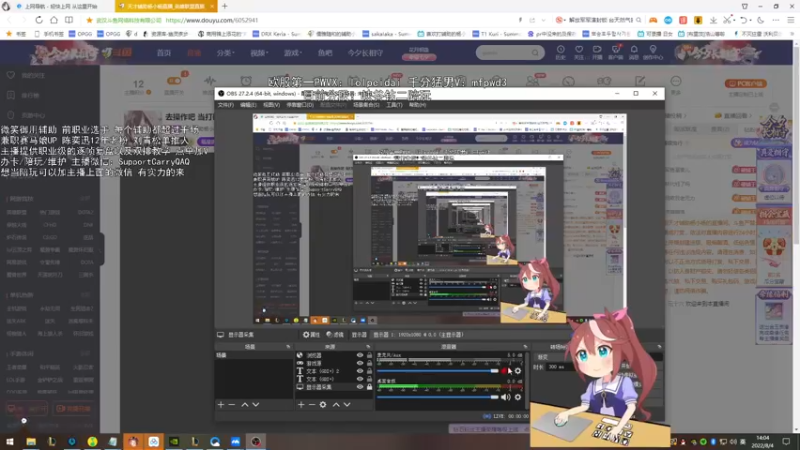Screen dimensions: 800x450
Task: Open the OBS View (V) menu
Action: [x=271, y=105]
